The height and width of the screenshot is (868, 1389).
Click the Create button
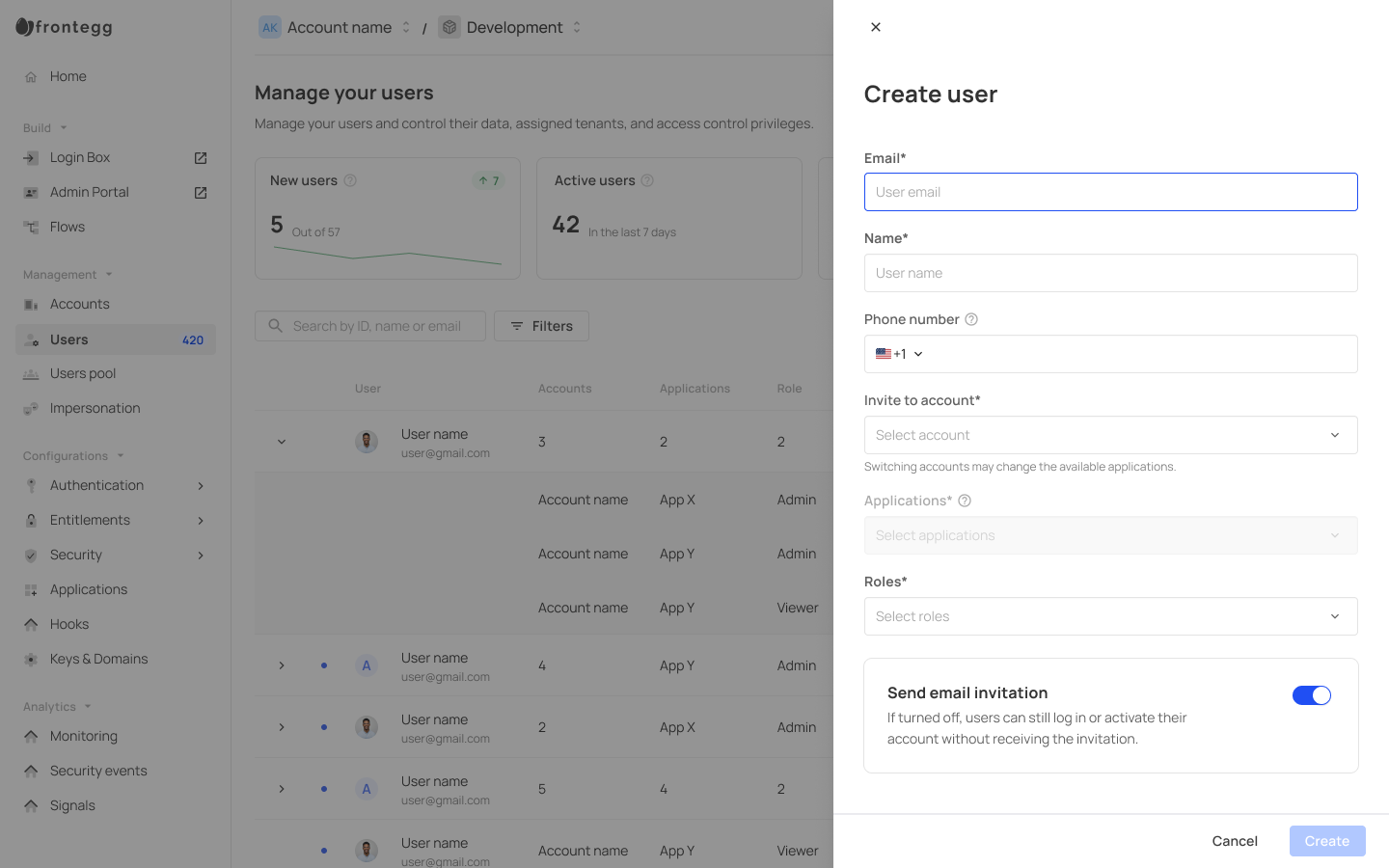click(1326, 841)
